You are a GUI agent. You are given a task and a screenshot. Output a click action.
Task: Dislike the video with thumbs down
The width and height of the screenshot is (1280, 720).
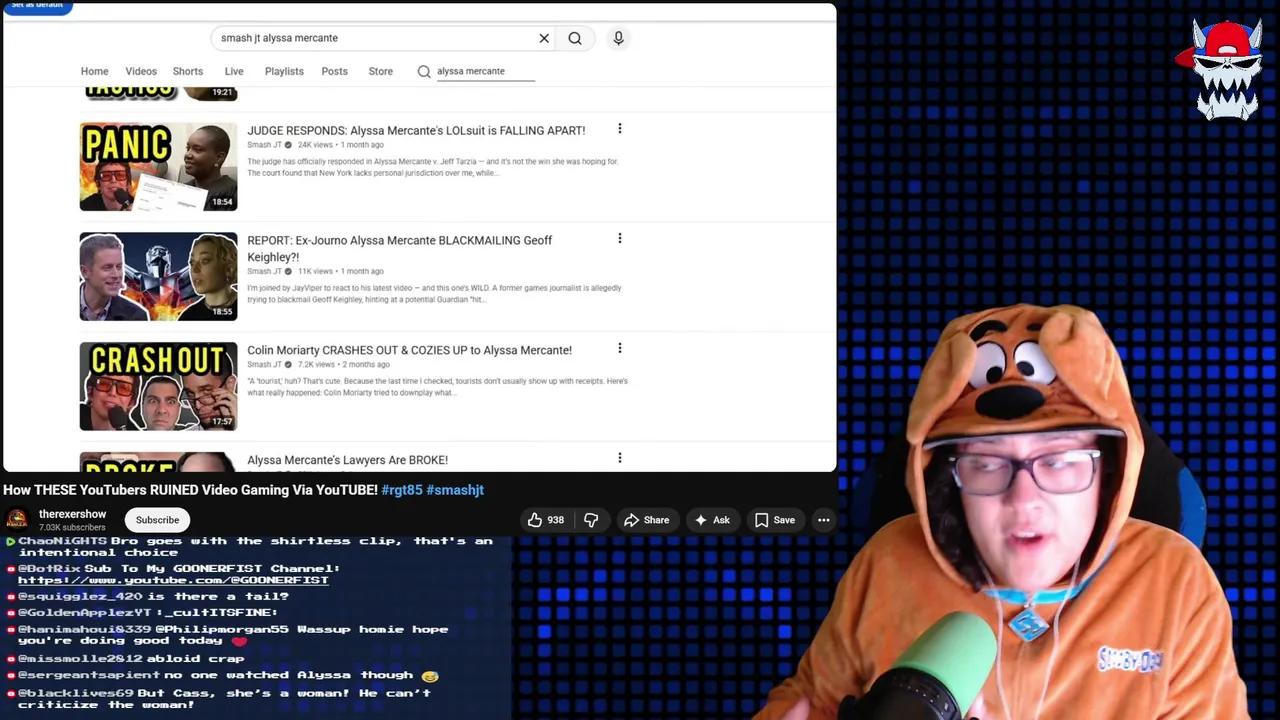(x=591, y=520)
